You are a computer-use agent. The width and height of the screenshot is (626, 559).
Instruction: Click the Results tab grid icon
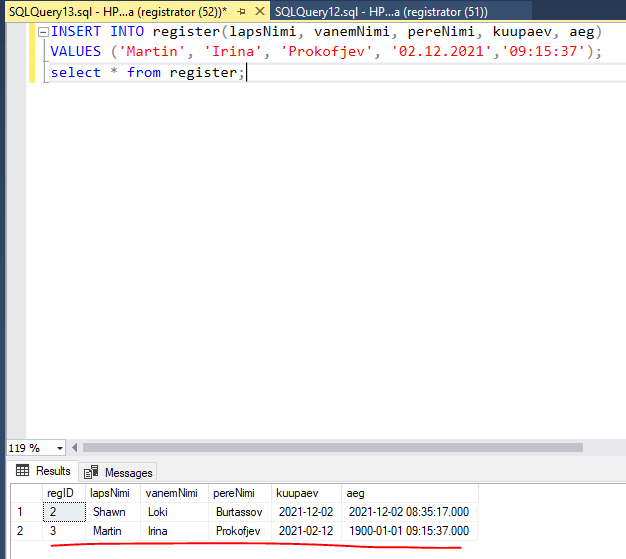click(x=23, y=471)
